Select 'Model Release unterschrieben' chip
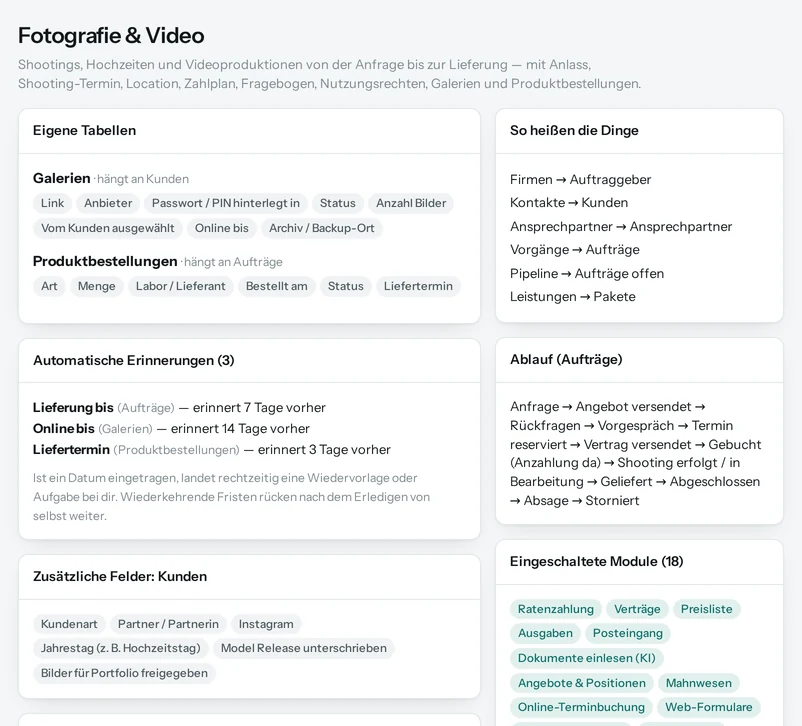The width and height of the screenshot is (802, 726). coord(304,648)
